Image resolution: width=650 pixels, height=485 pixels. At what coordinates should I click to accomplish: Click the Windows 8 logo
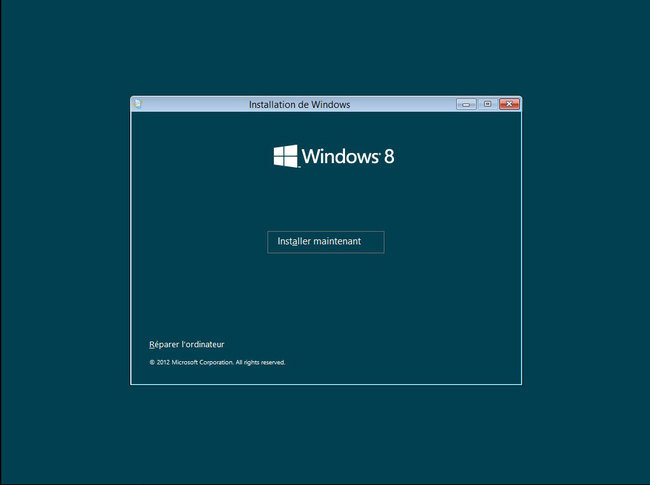[x=334, y=156]
